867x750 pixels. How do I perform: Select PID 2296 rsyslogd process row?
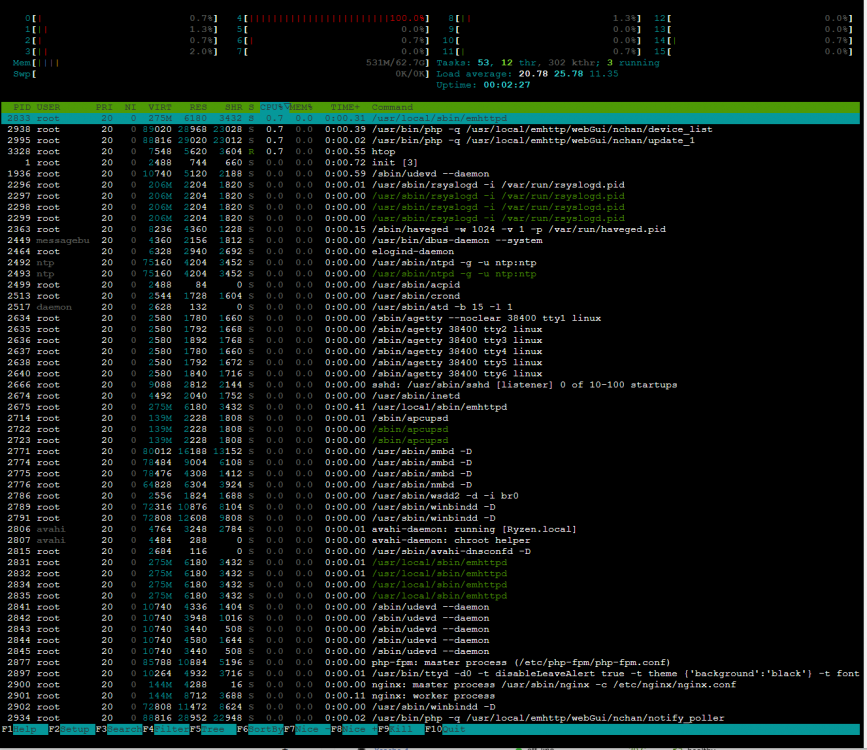[430, 185]
